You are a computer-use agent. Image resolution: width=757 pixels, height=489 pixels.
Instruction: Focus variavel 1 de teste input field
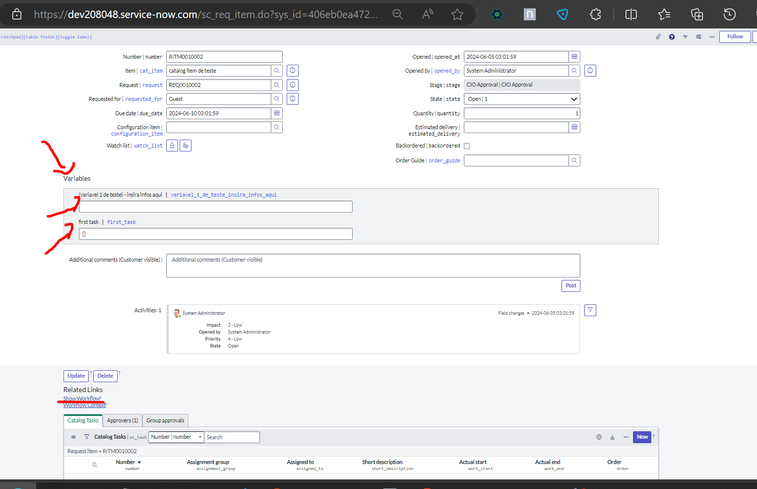click(215, 207)
